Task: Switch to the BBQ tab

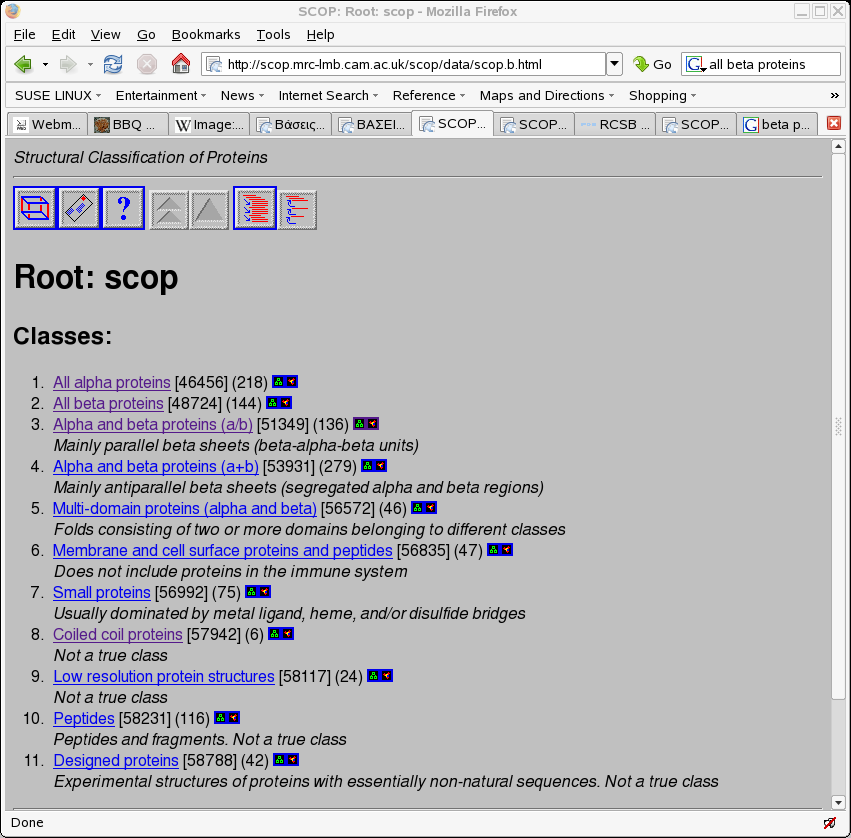Action: tap(128, 124)
